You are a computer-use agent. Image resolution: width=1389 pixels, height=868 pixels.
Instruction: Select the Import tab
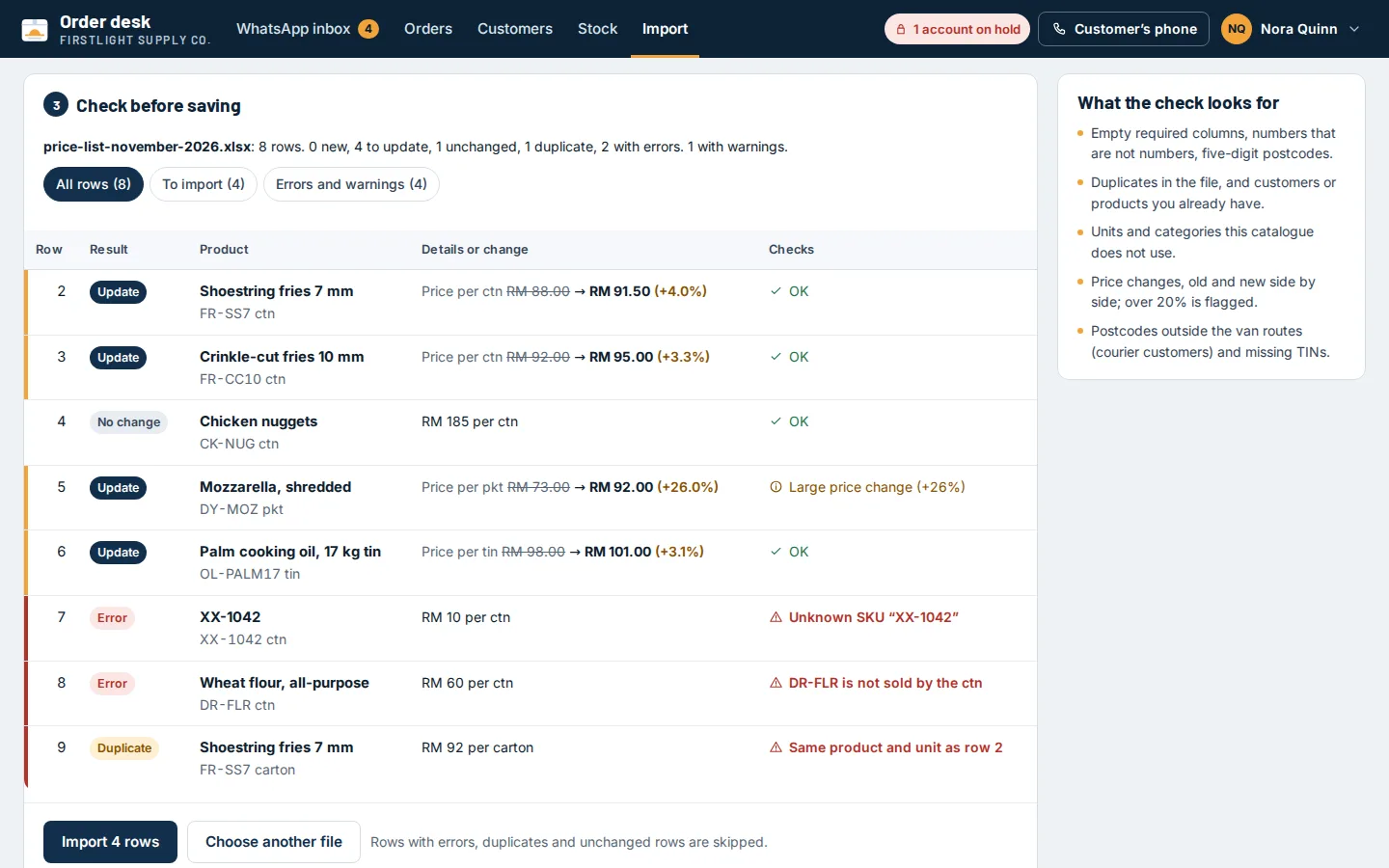tap(666, 29)
